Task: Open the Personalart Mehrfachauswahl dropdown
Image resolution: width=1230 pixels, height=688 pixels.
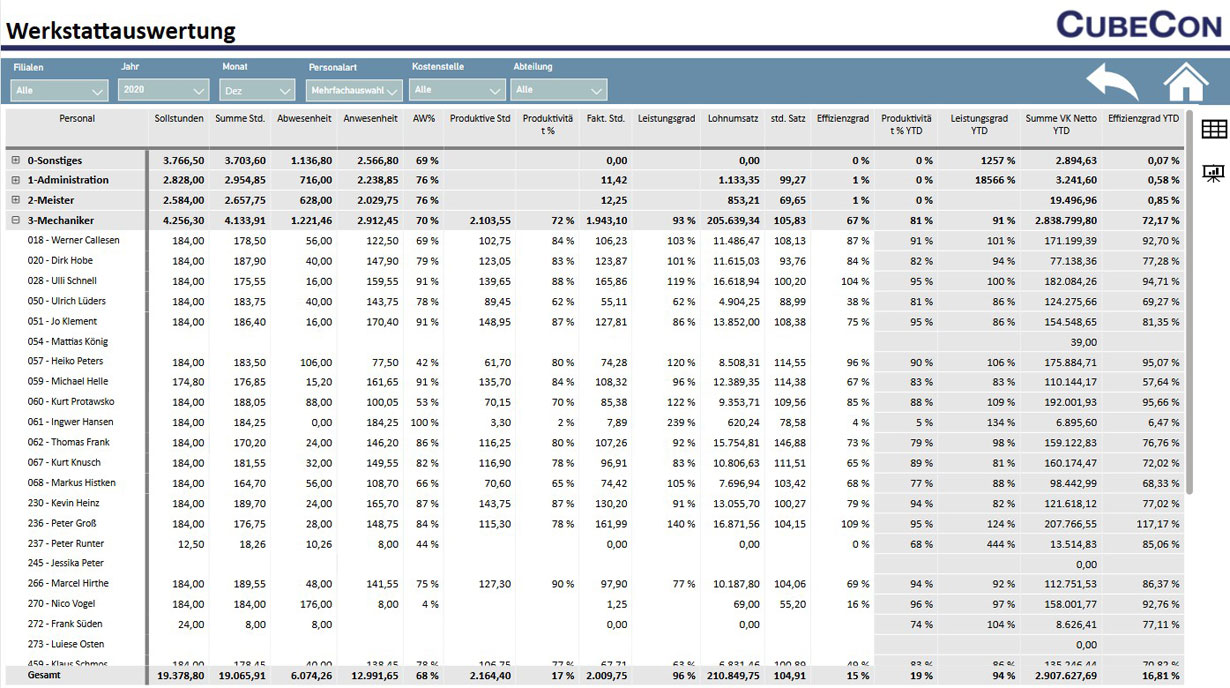Action: (354, 90)
